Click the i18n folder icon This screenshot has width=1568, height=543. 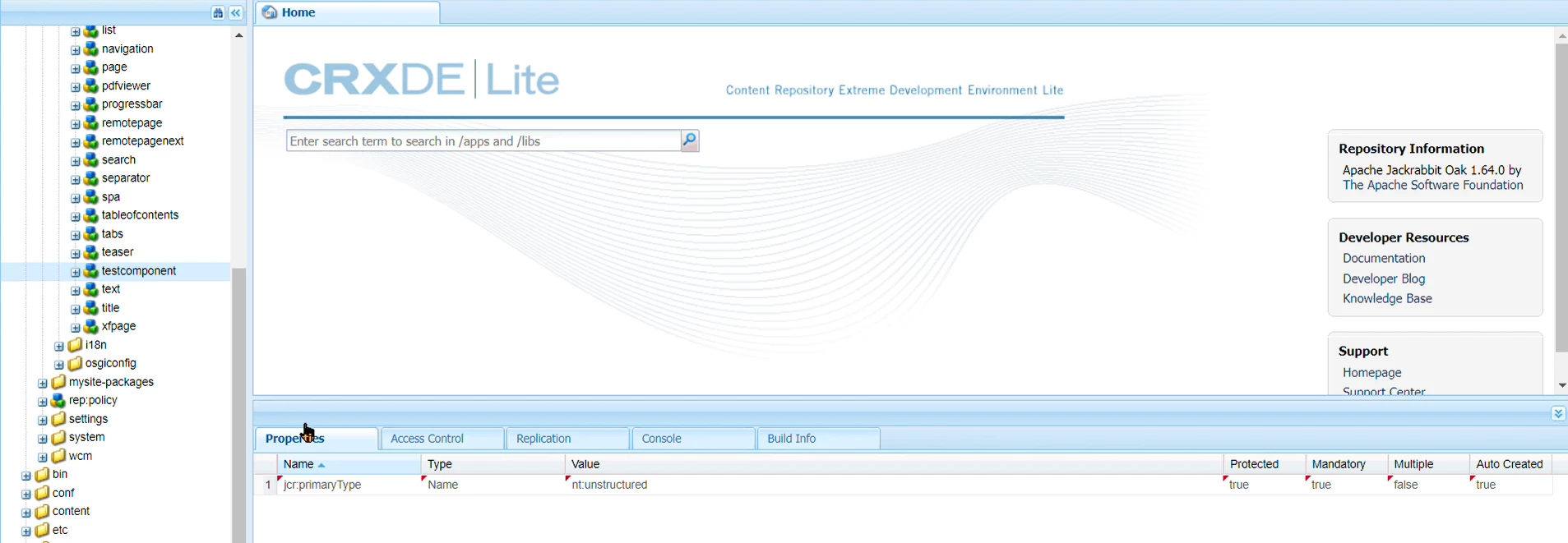[x=75, y=345]
